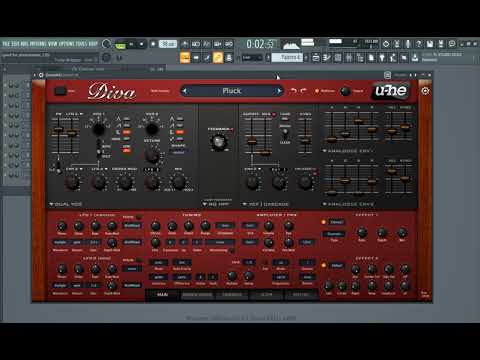The width and height of the screenshot is (480, 360).
Task: Stop playback in FL Studio transport
Action: [x=141, y=44]
